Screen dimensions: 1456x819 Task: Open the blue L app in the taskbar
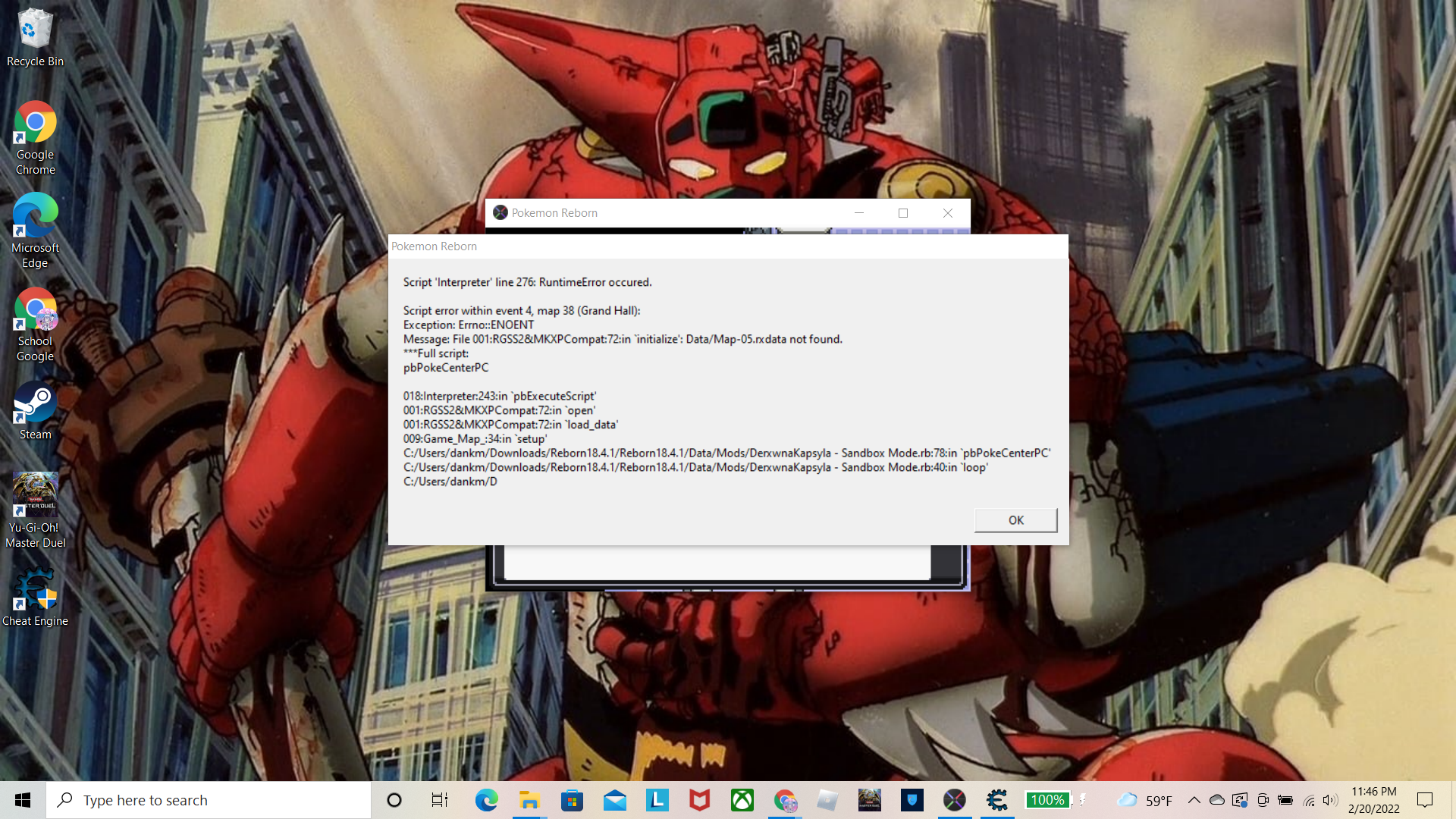click(x=657, y=800)
